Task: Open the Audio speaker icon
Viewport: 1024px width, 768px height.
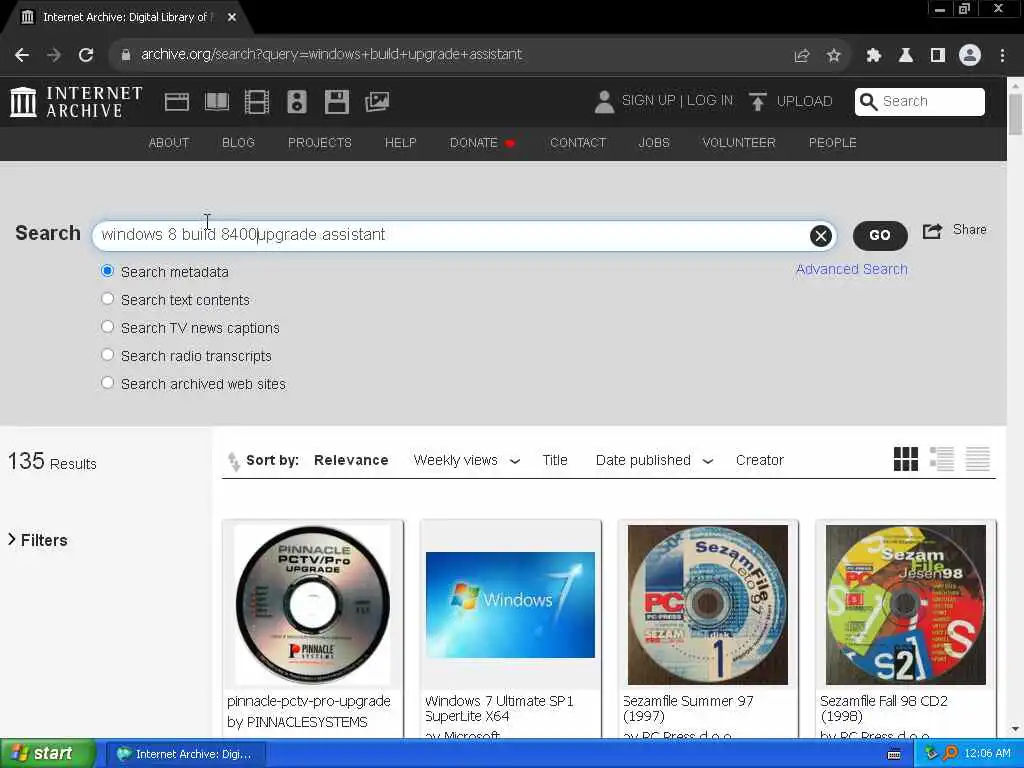Action: pos(296,102)
